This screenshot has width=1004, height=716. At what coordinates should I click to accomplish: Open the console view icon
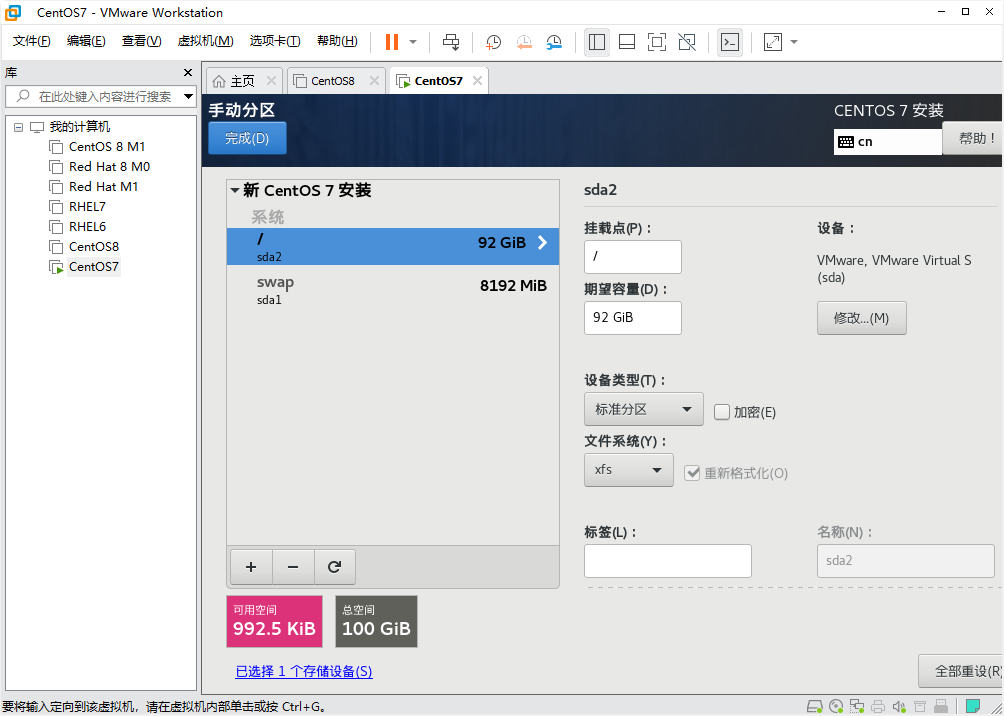730,42
